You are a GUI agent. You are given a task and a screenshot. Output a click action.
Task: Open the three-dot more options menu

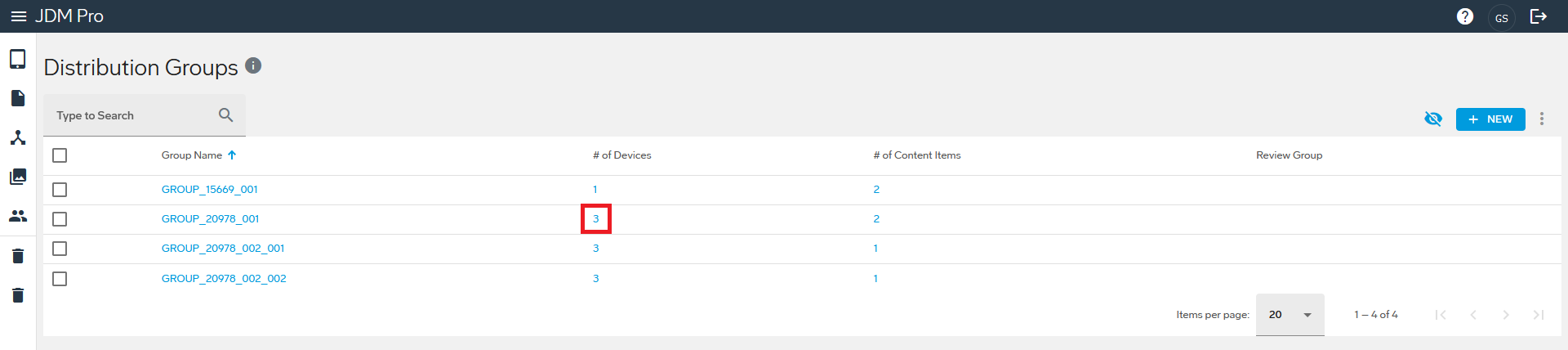1542,119
